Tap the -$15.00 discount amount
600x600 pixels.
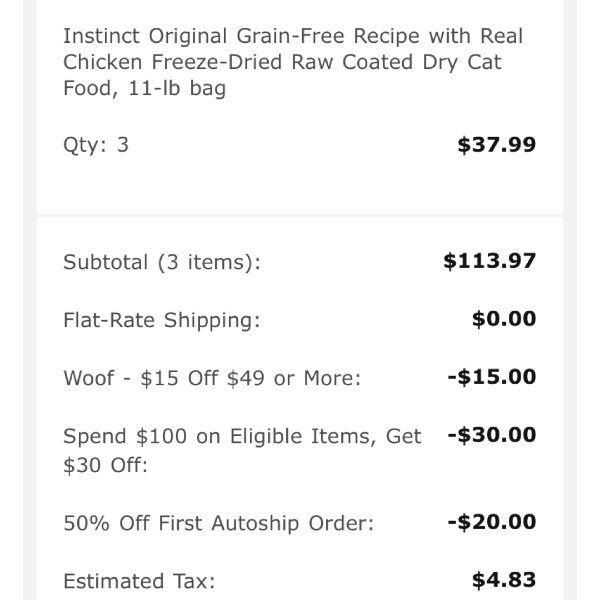click(492, 377)
